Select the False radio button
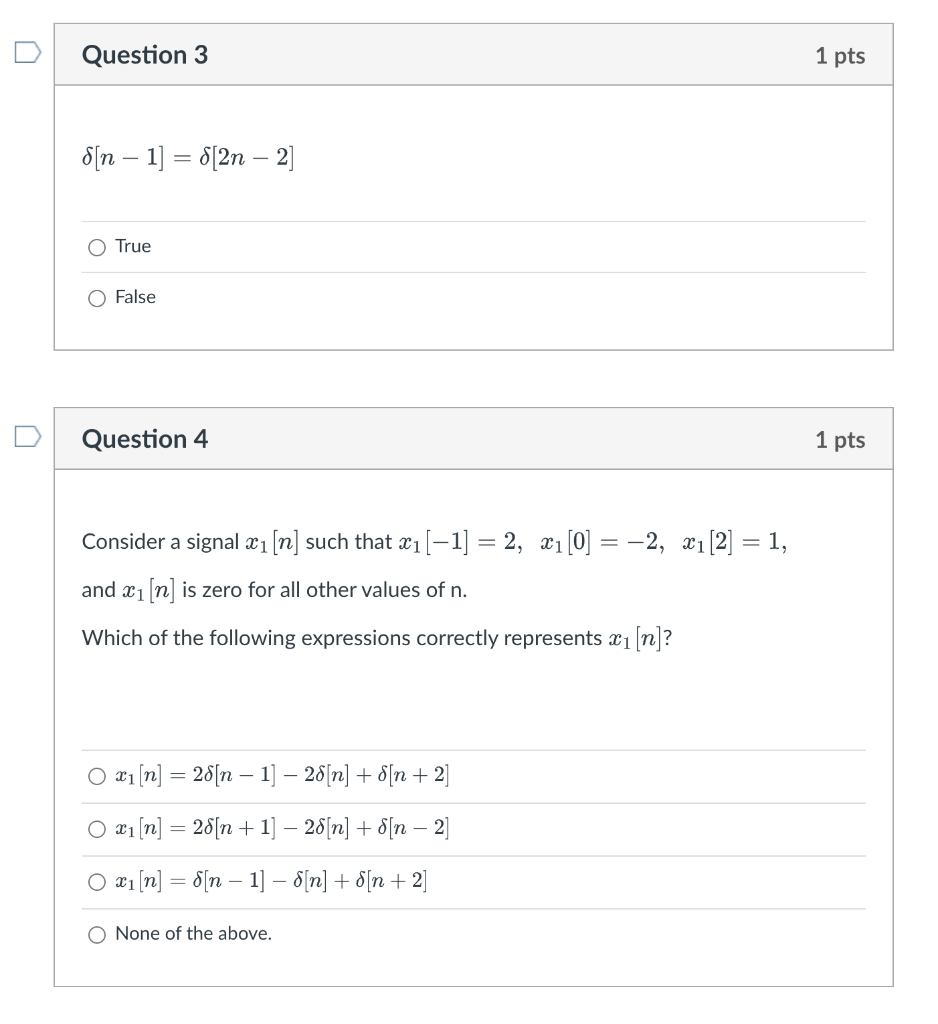This screenshot has height=1024, width=938. pyautogui.click(x=97, y=297)
